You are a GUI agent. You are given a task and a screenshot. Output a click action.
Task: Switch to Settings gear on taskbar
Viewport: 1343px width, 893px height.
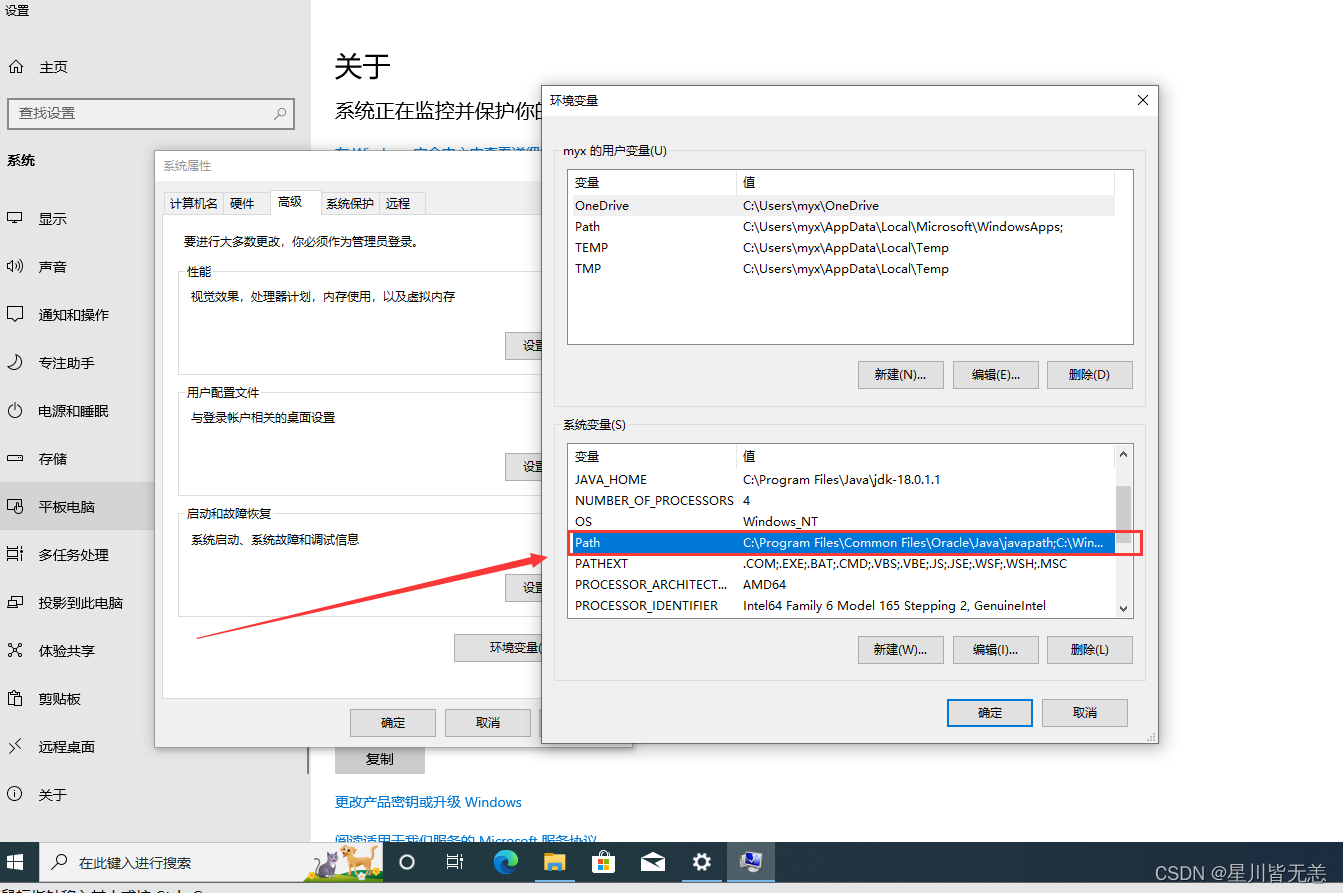[x=702, y=862]
